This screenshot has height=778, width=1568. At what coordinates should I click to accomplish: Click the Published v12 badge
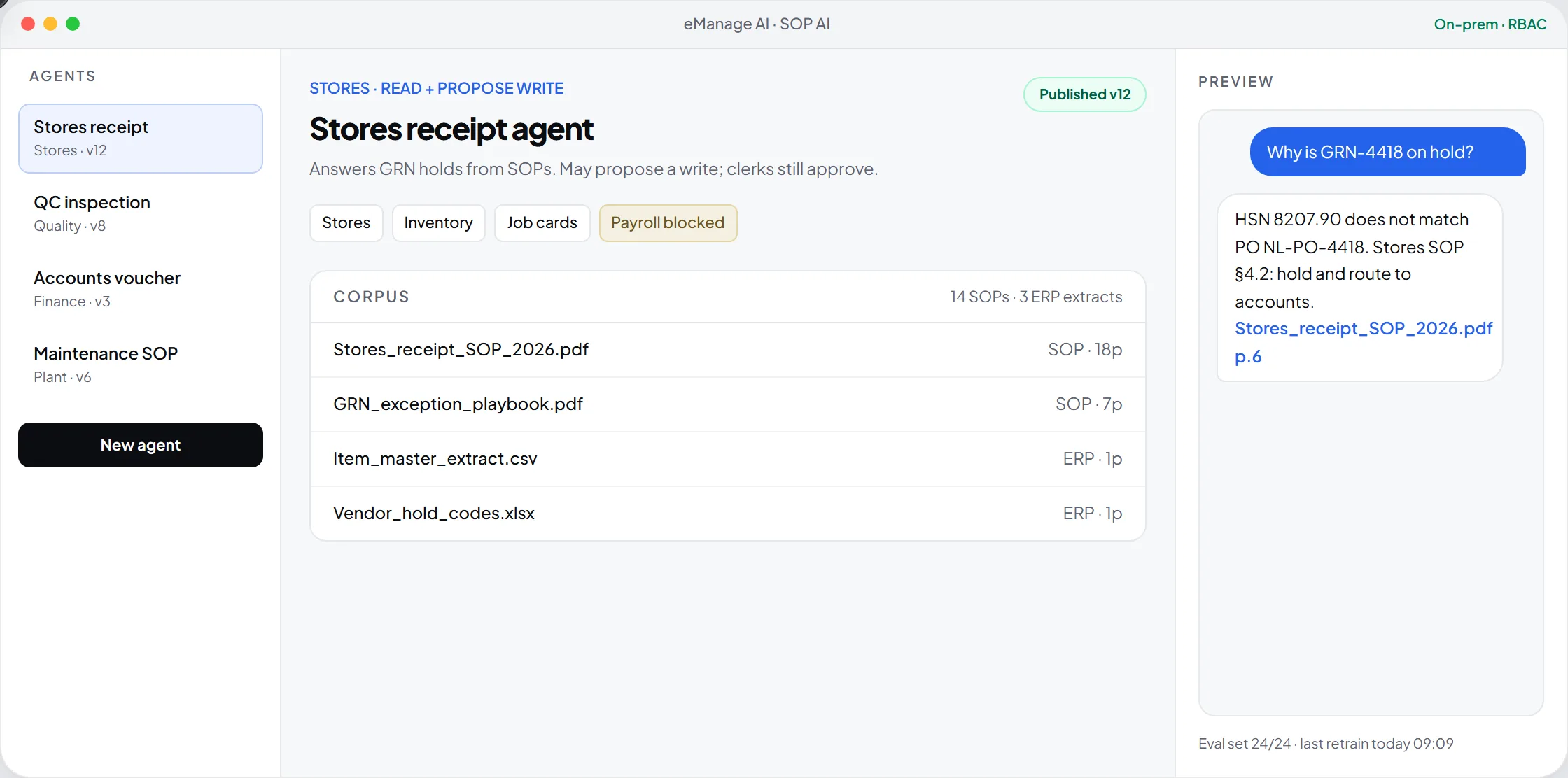pyautogui.click(x=1084, y=94)
